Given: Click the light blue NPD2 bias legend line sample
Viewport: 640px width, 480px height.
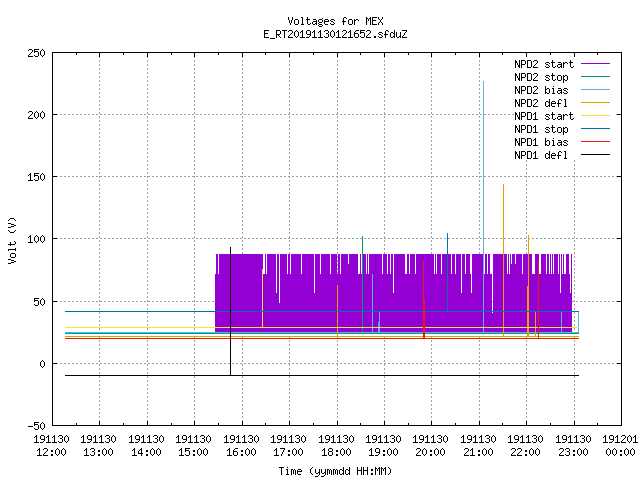Looking at the screenshot, I should pyautogui.click(x=595, y=90).
